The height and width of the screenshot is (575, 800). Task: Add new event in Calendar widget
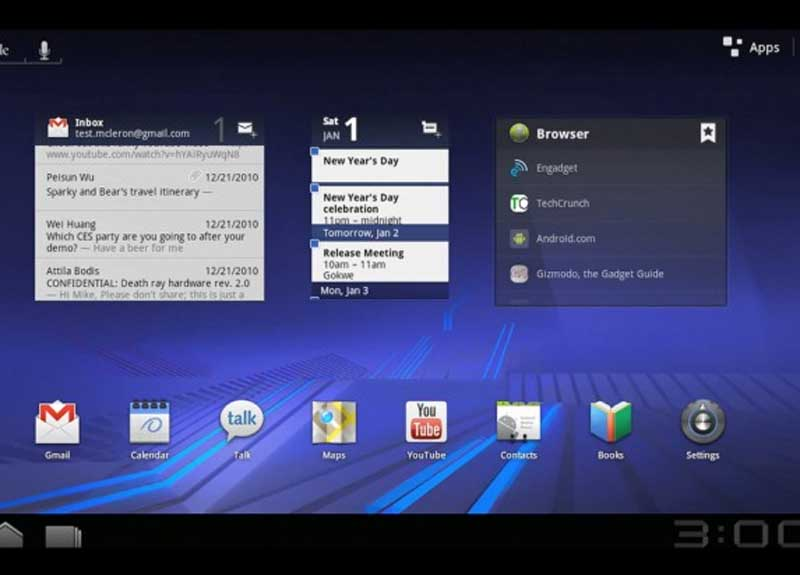click(x=431, y=128)
